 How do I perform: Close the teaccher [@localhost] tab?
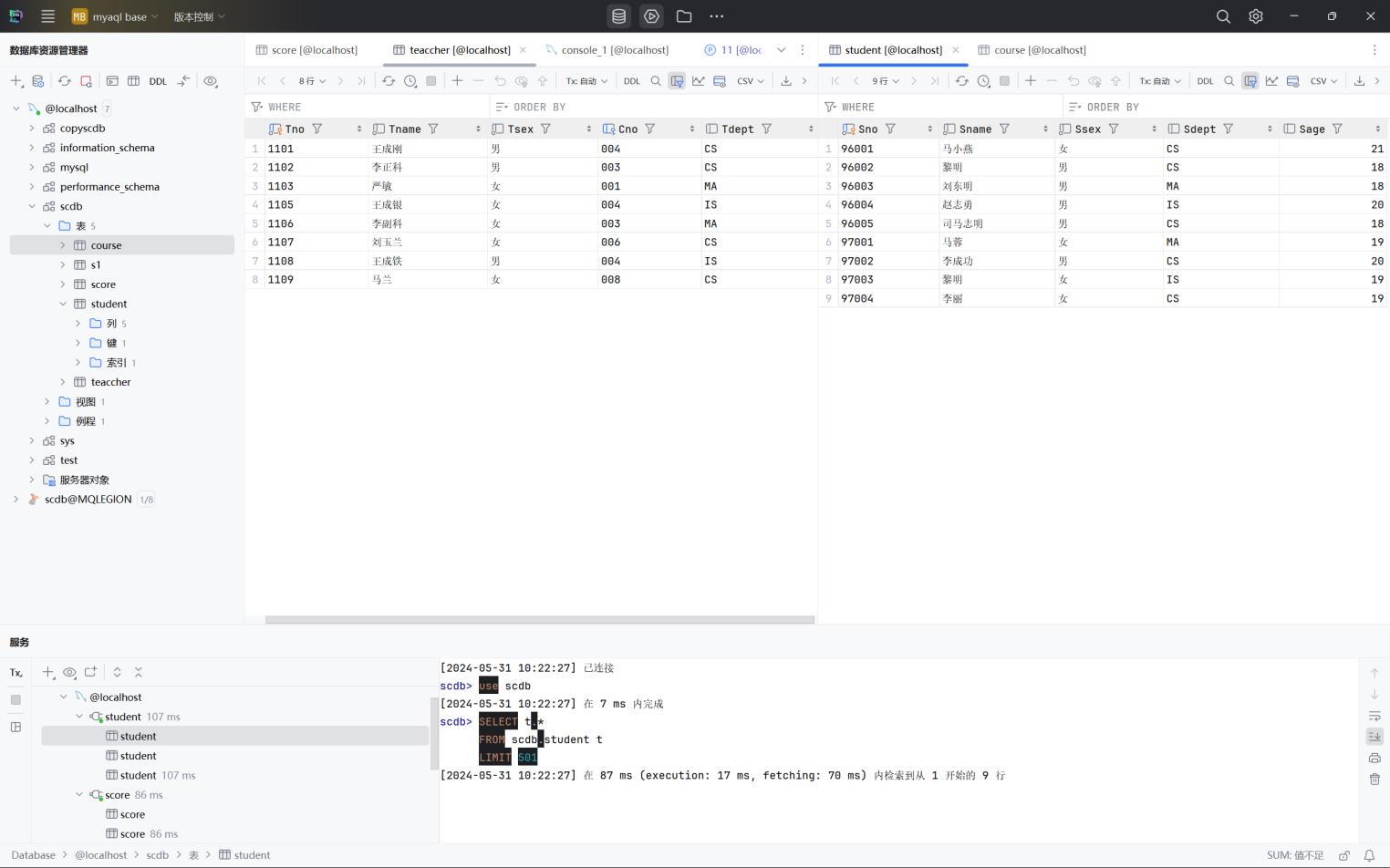[x=523, y=50]
